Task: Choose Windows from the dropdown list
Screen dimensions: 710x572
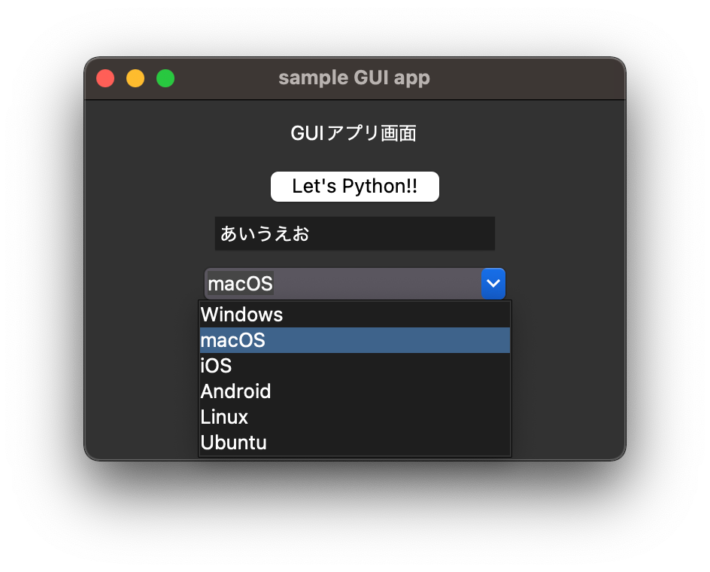Action: click(355, 315)
